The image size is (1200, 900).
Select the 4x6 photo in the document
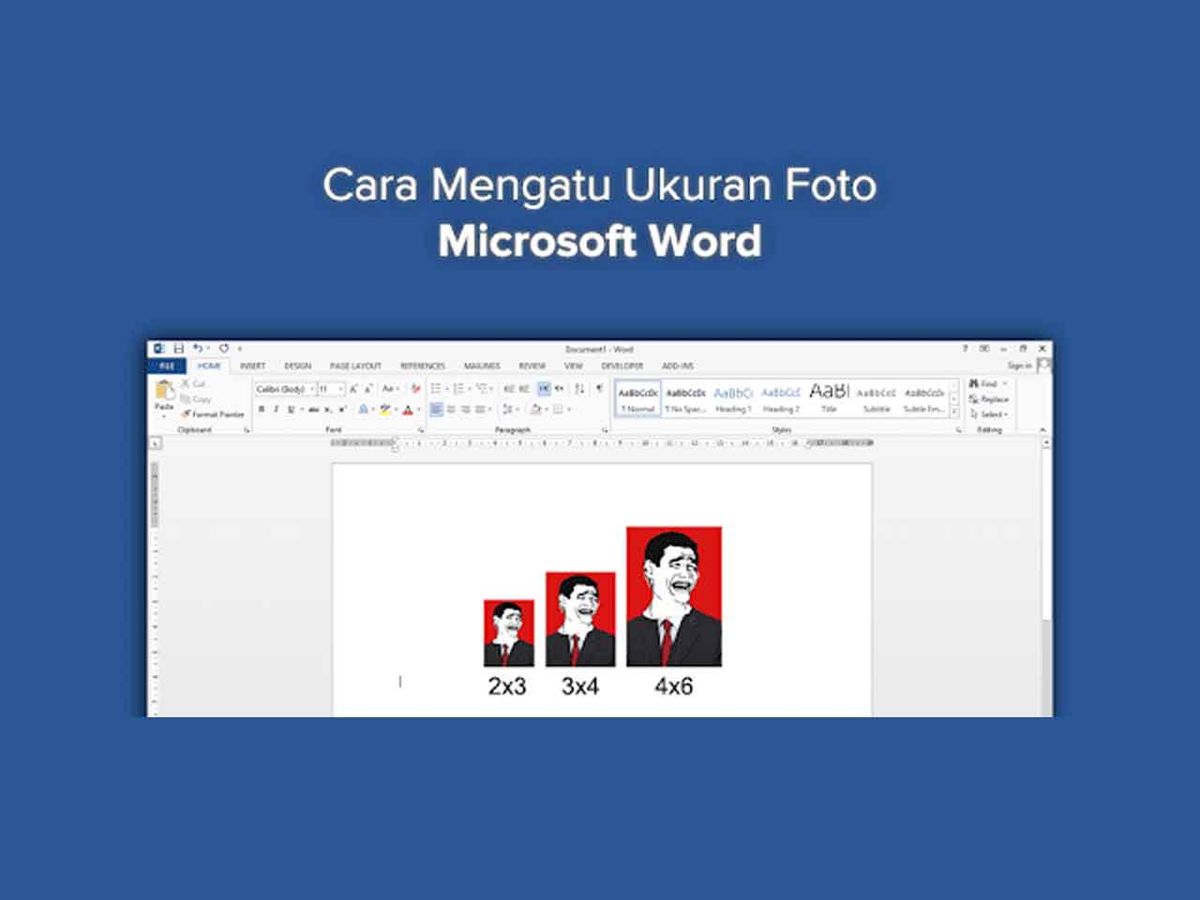pyautogui.click(x=673, y=596)
